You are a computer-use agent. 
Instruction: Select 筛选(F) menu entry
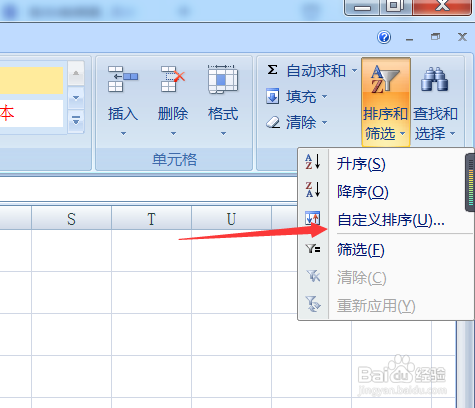click(361, 250)
